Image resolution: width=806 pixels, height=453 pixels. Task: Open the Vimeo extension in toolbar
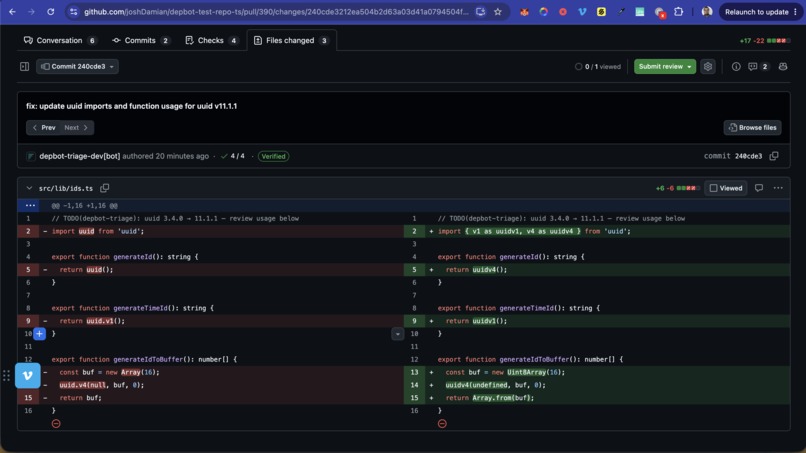582,12
